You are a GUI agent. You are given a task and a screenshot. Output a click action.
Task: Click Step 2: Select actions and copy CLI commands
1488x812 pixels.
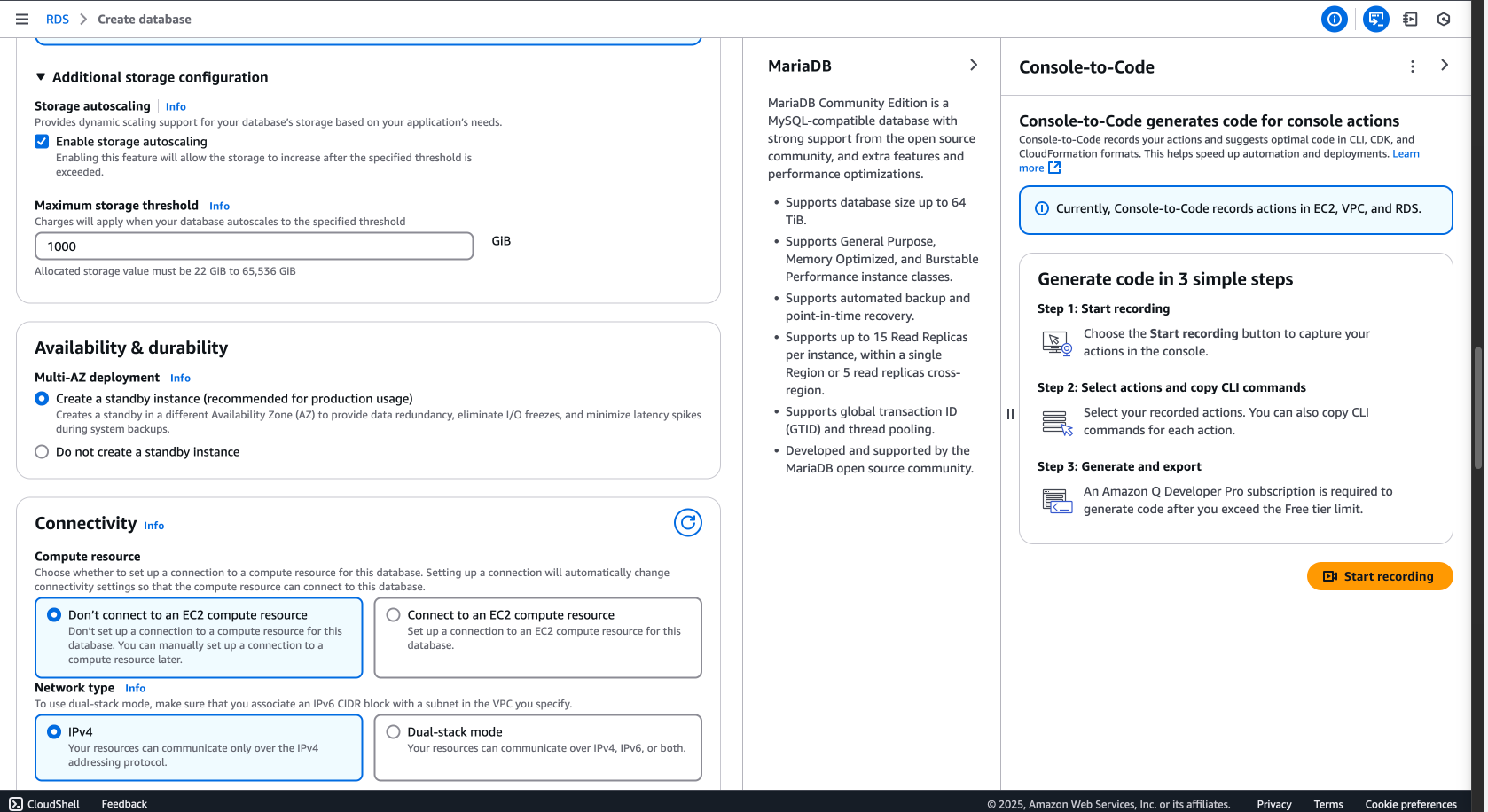pyautogui.click(x=1171, y=387)
